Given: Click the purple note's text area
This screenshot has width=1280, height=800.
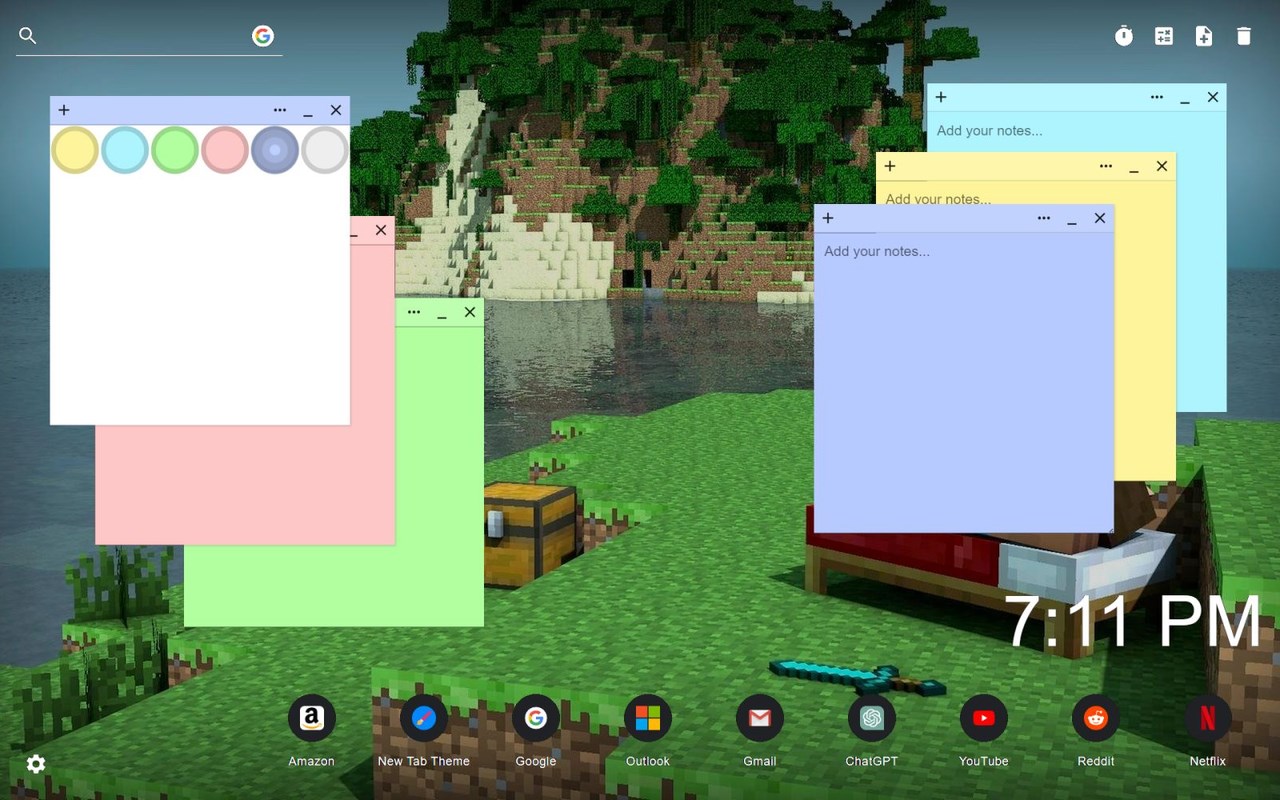Looking at the screenshot, I should click(964, 383).
